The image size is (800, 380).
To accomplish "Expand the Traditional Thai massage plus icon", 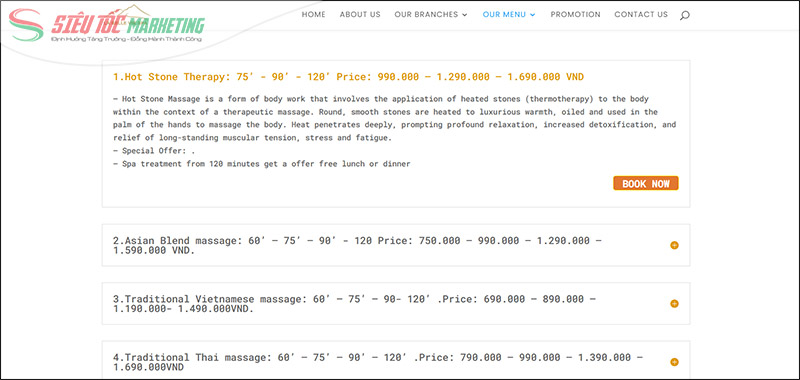I will pos(674,362).
